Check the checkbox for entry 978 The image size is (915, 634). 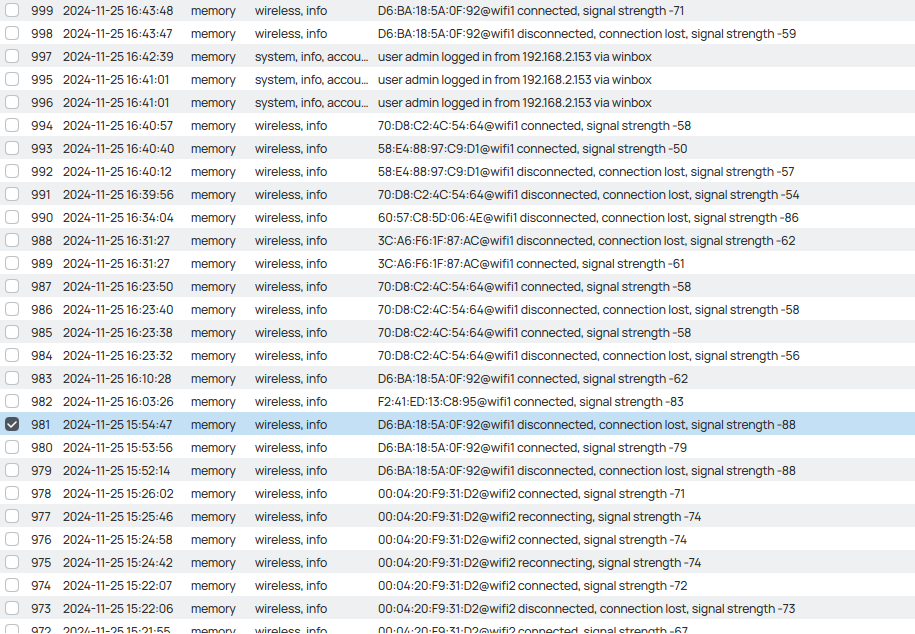point(12,493)
